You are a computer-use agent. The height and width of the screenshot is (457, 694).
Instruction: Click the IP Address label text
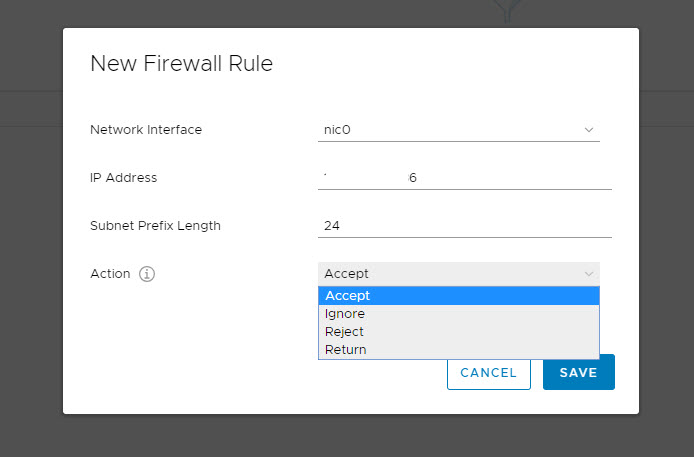(x=124, y=178)
